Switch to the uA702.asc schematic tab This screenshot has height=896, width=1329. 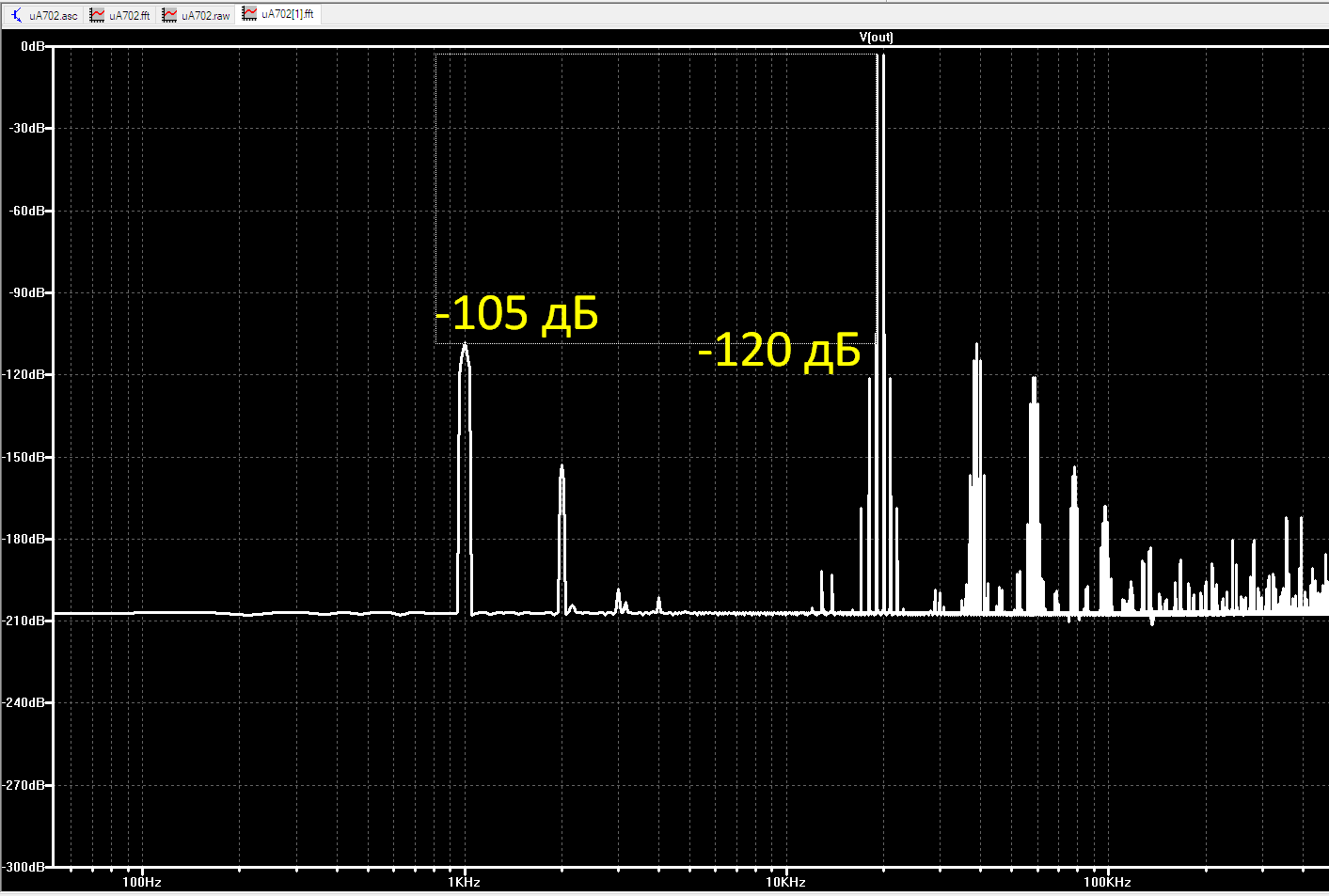click(x=44, y=15)
